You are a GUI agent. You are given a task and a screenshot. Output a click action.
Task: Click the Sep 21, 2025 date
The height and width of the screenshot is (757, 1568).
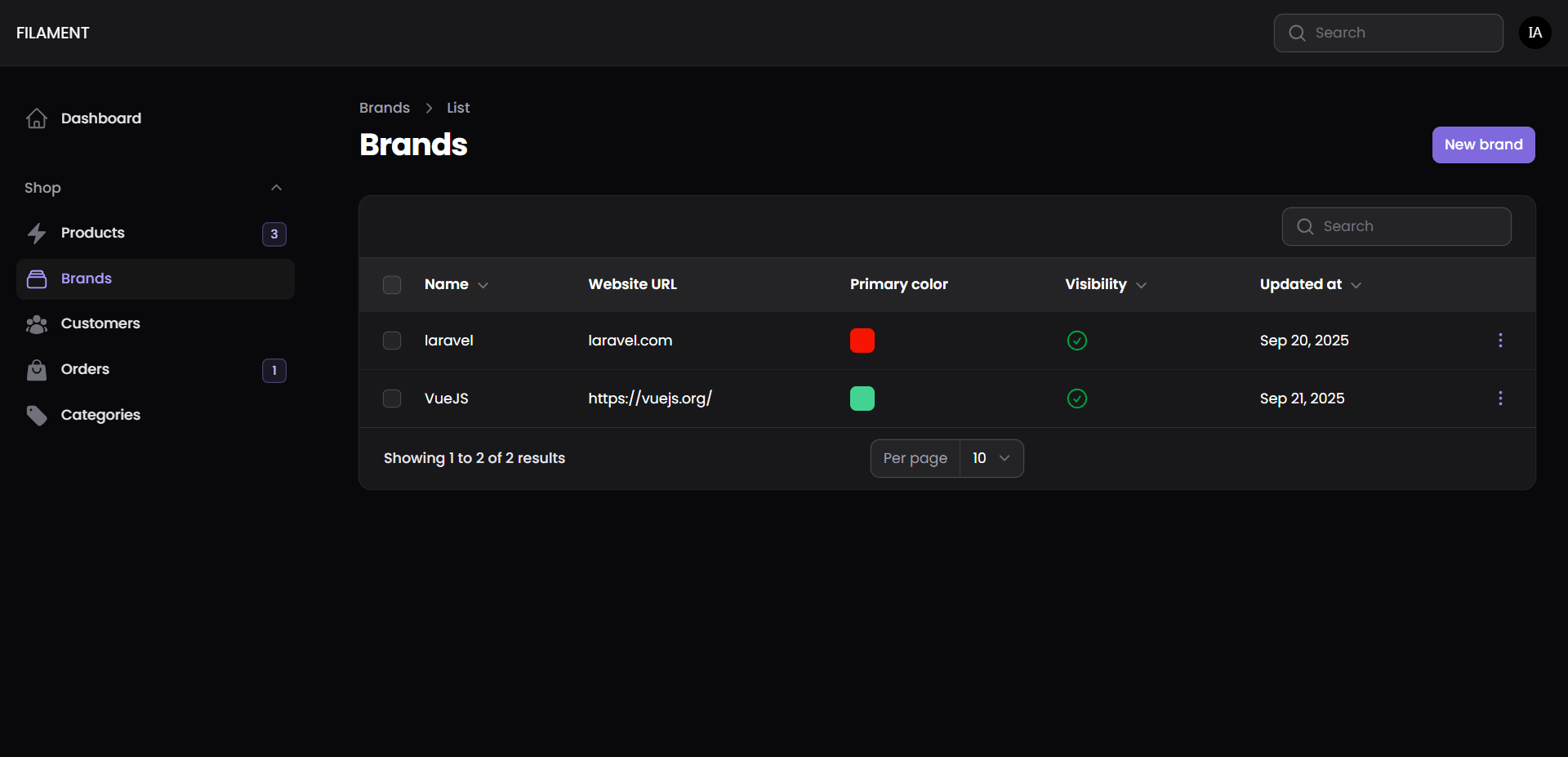pos(1302,399)
